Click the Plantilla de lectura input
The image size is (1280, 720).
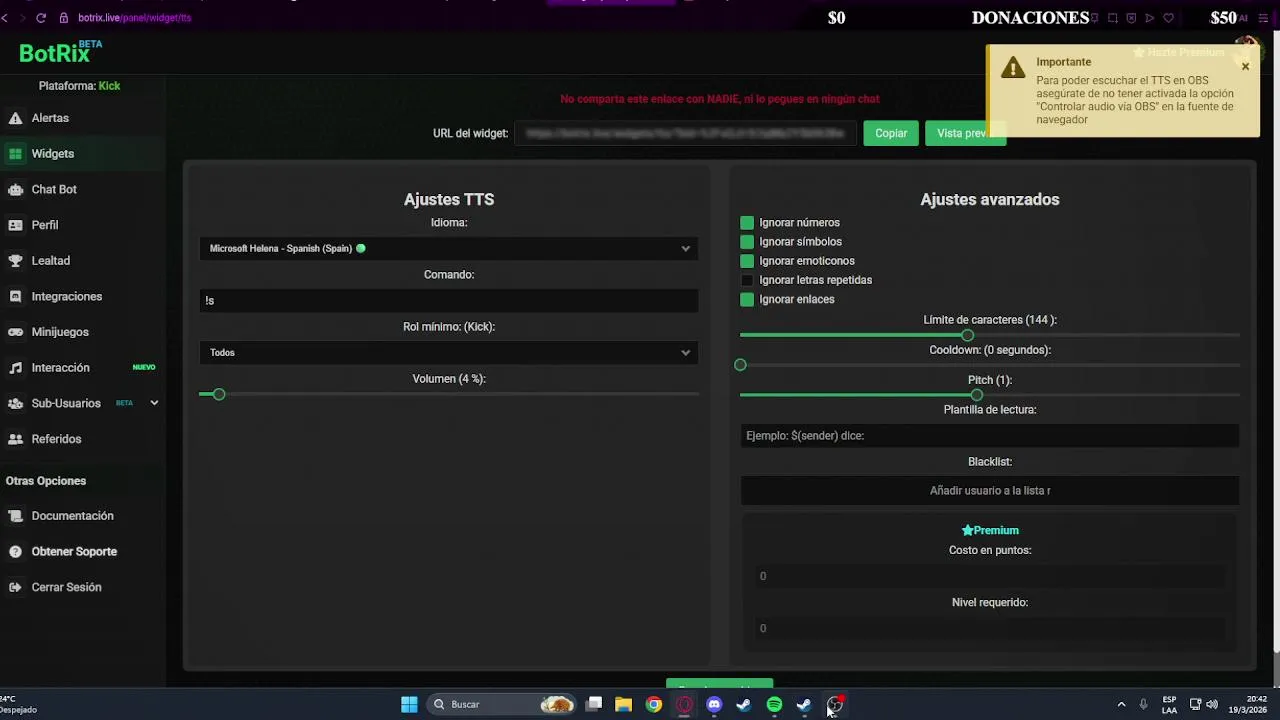tap(990, 435)
